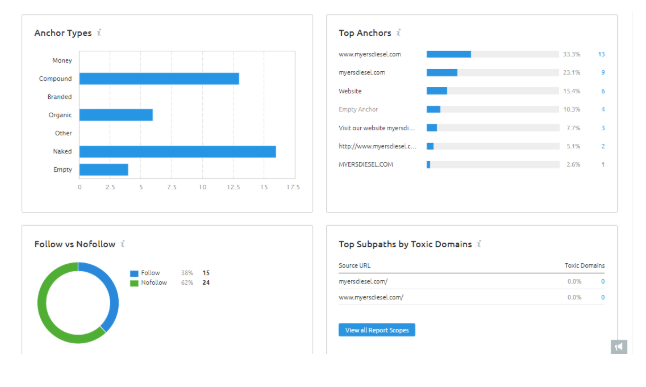The height and width of the screenshot is (387, 646).
Task: Click the myersdiesel.com 23.1% progress bar
Action: pos(493,73)
